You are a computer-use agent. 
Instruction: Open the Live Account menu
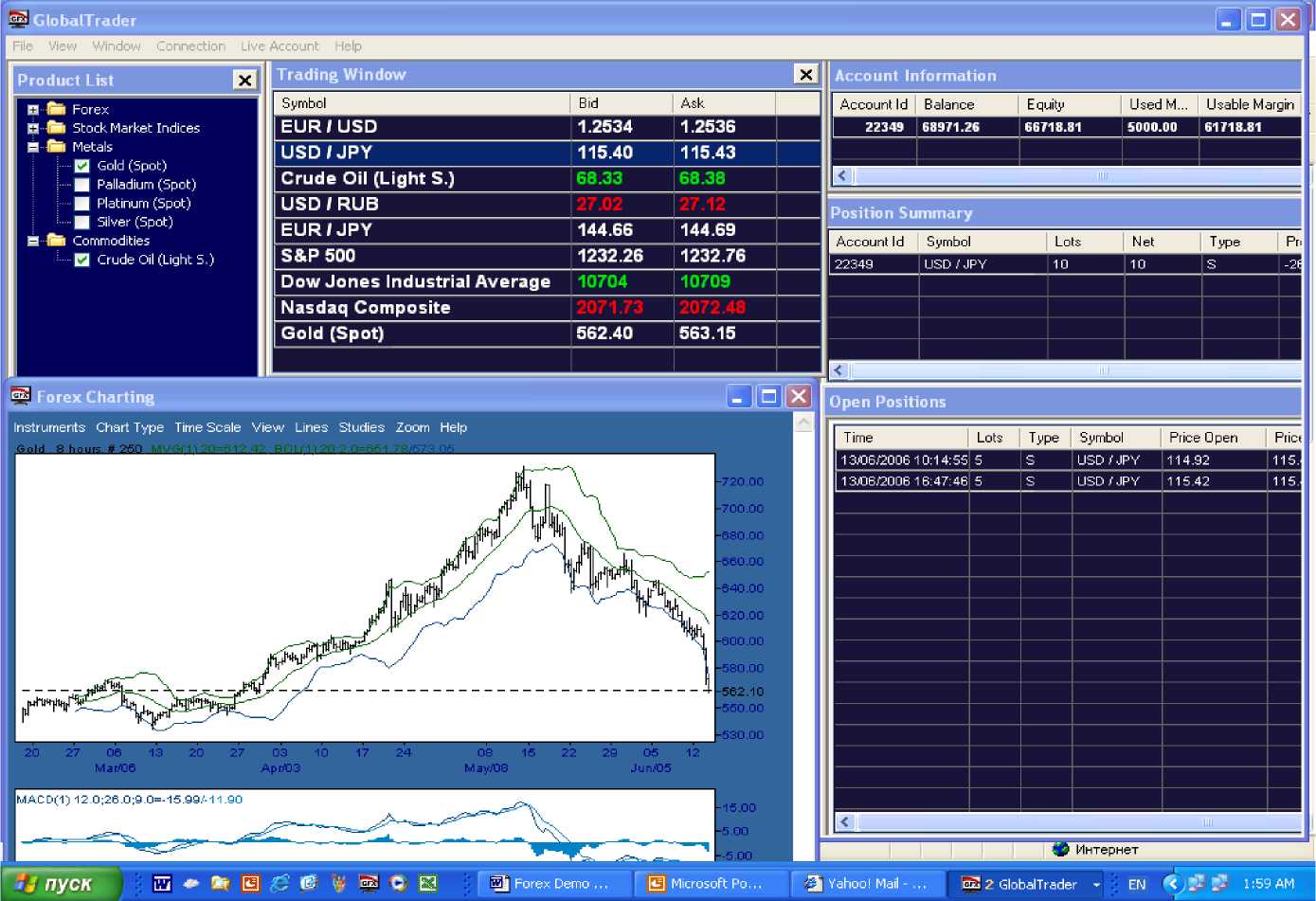click(279, 45)
